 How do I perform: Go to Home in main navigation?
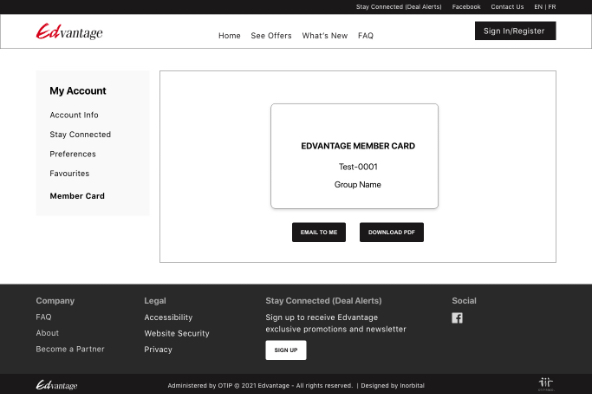[229, 35]
